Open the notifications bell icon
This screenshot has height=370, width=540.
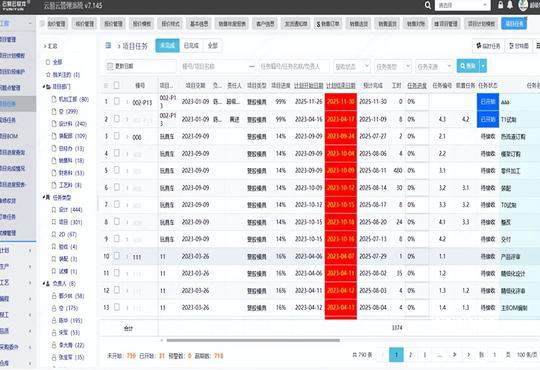(510, 5)
